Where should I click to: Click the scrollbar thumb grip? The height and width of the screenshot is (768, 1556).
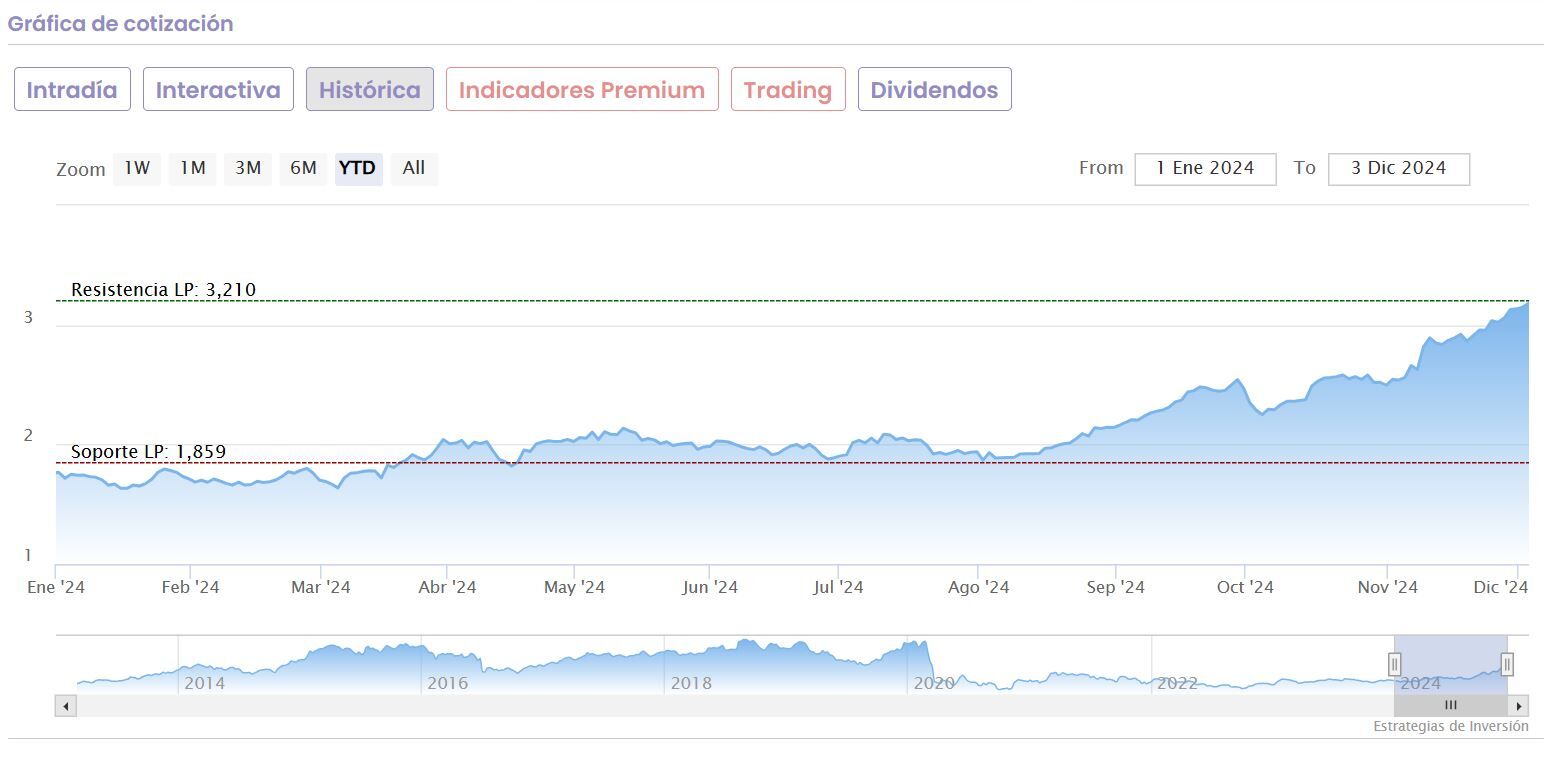pos(1450,706)
